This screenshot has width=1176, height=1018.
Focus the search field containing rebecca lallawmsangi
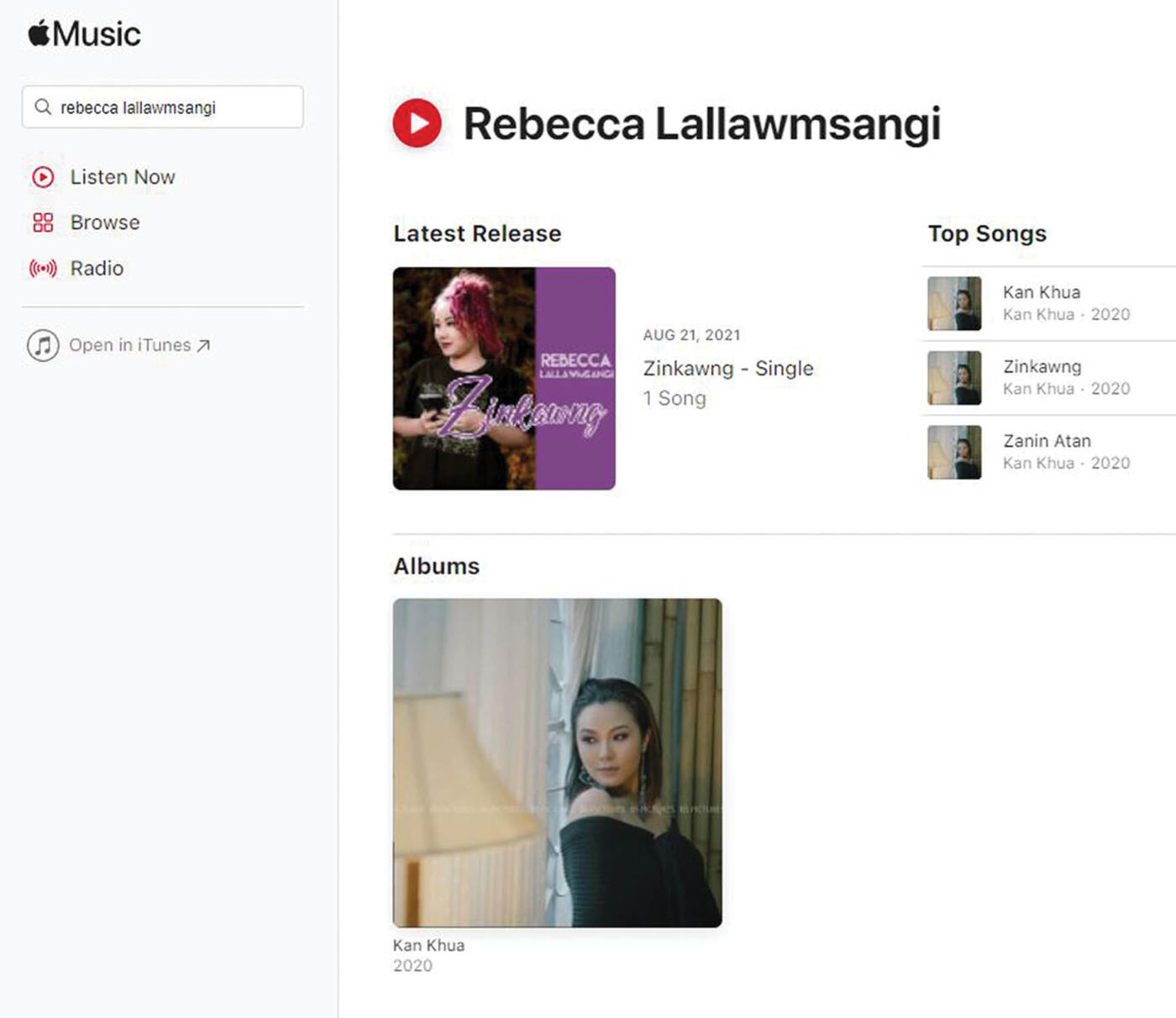tap(162, 107)
